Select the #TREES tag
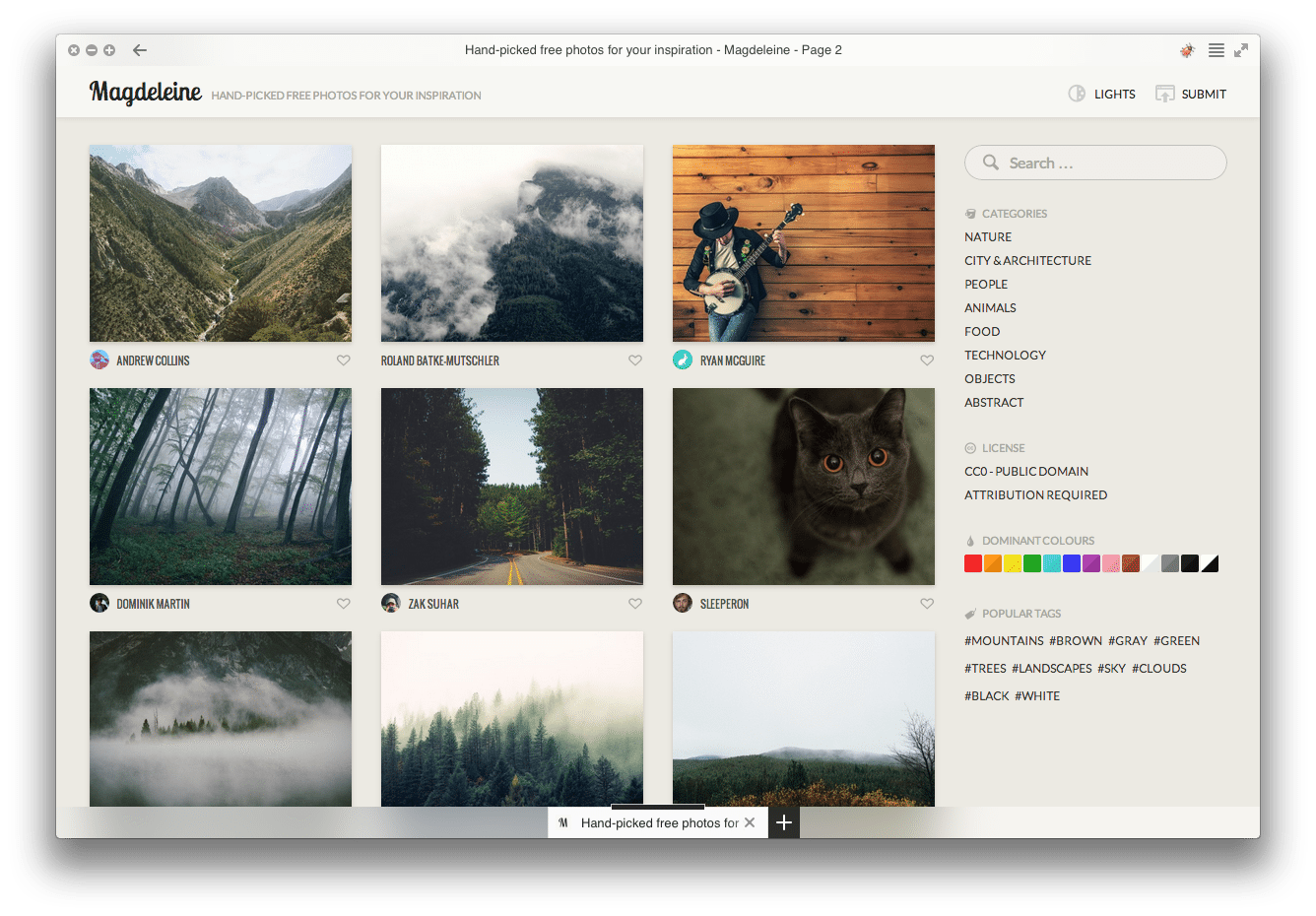The height and width of the screenshot is (916, 1316). tap(985, 669)
